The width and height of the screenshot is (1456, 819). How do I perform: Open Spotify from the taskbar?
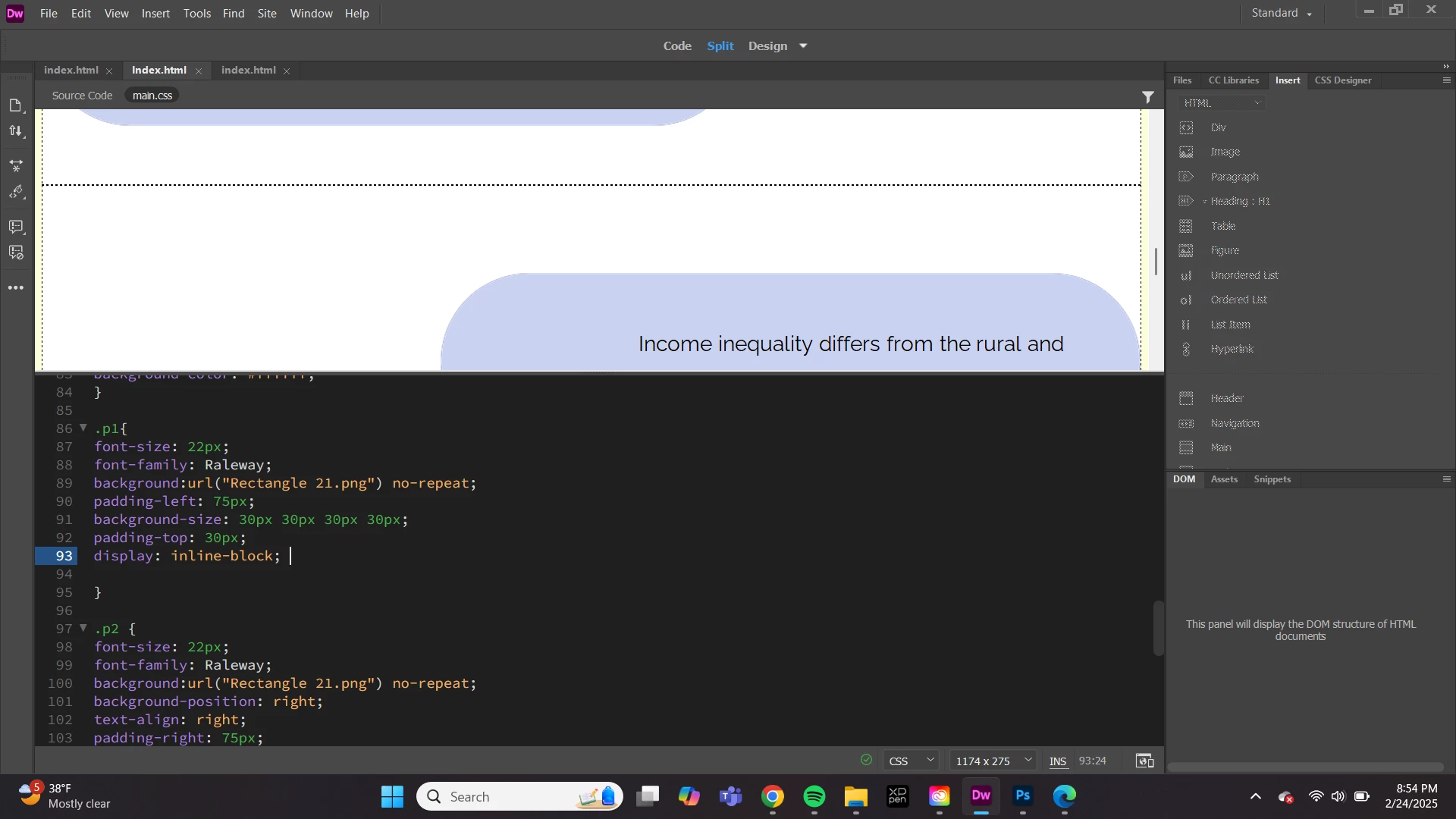814,797
